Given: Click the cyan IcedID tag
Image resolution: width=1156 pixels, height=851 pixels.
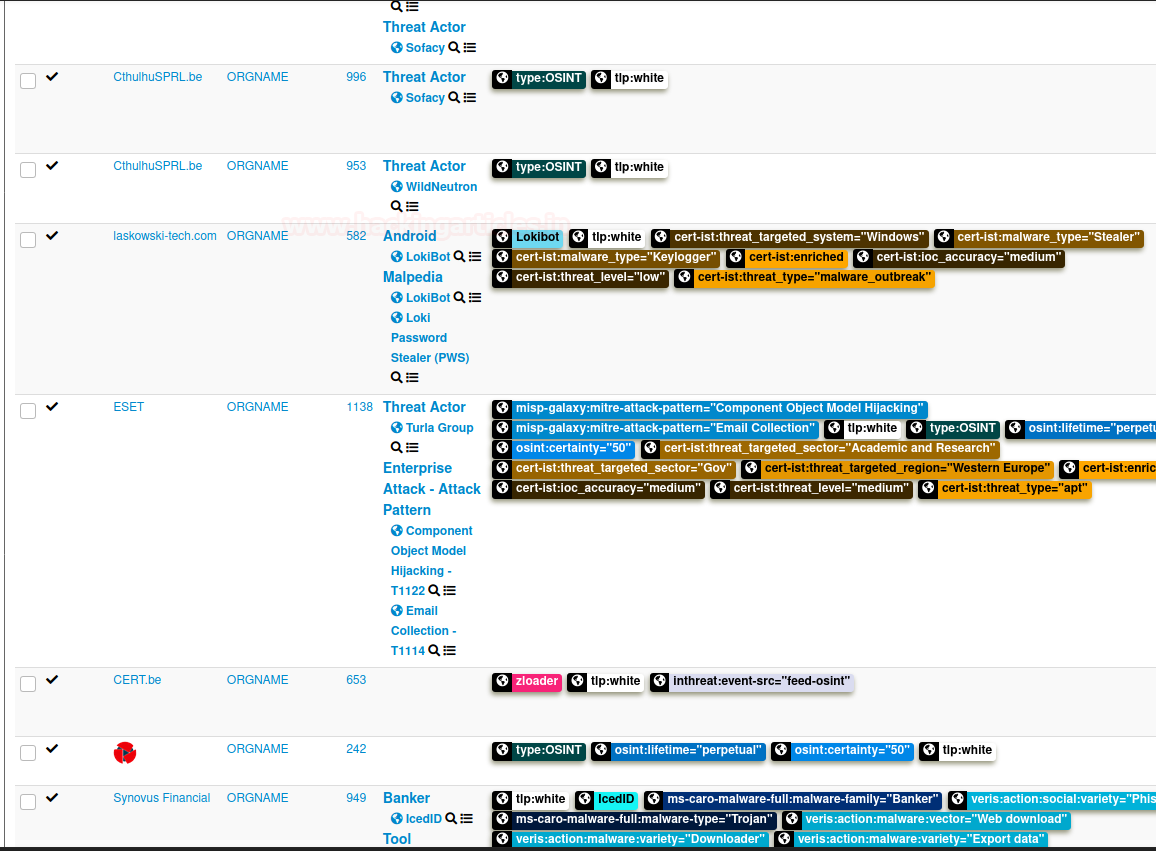Looking at the screenshot, I should [x=616, y=799].
